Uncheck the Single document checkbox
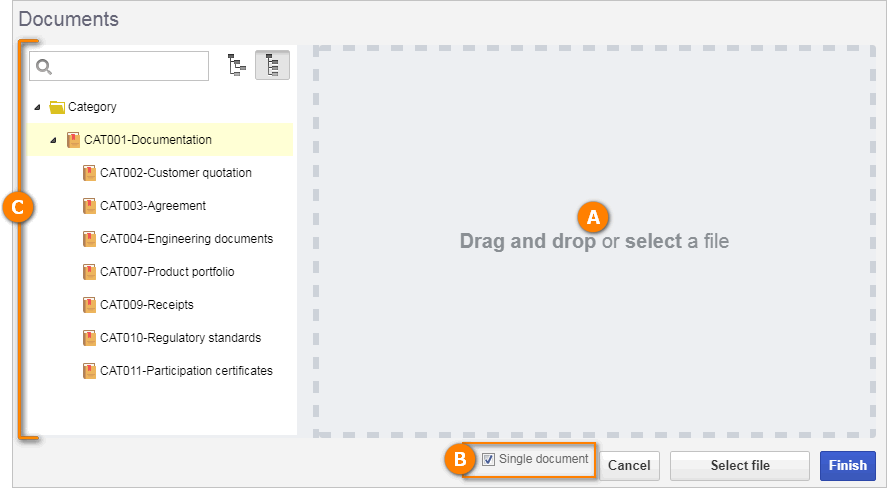This screenshot has height=488, width=887. [488, 460]
